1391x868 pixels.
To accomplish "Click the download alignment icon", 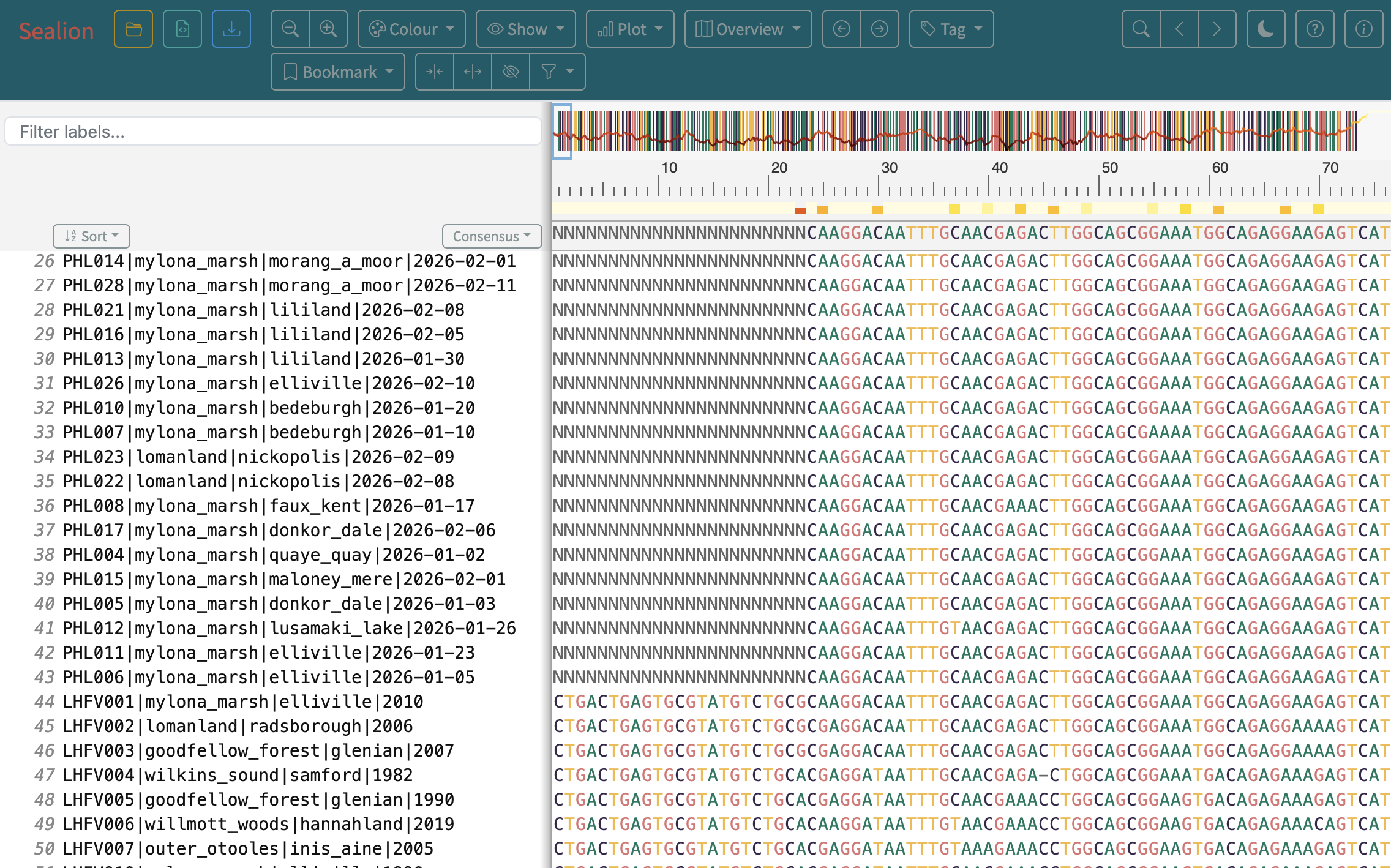I will 231,29.
